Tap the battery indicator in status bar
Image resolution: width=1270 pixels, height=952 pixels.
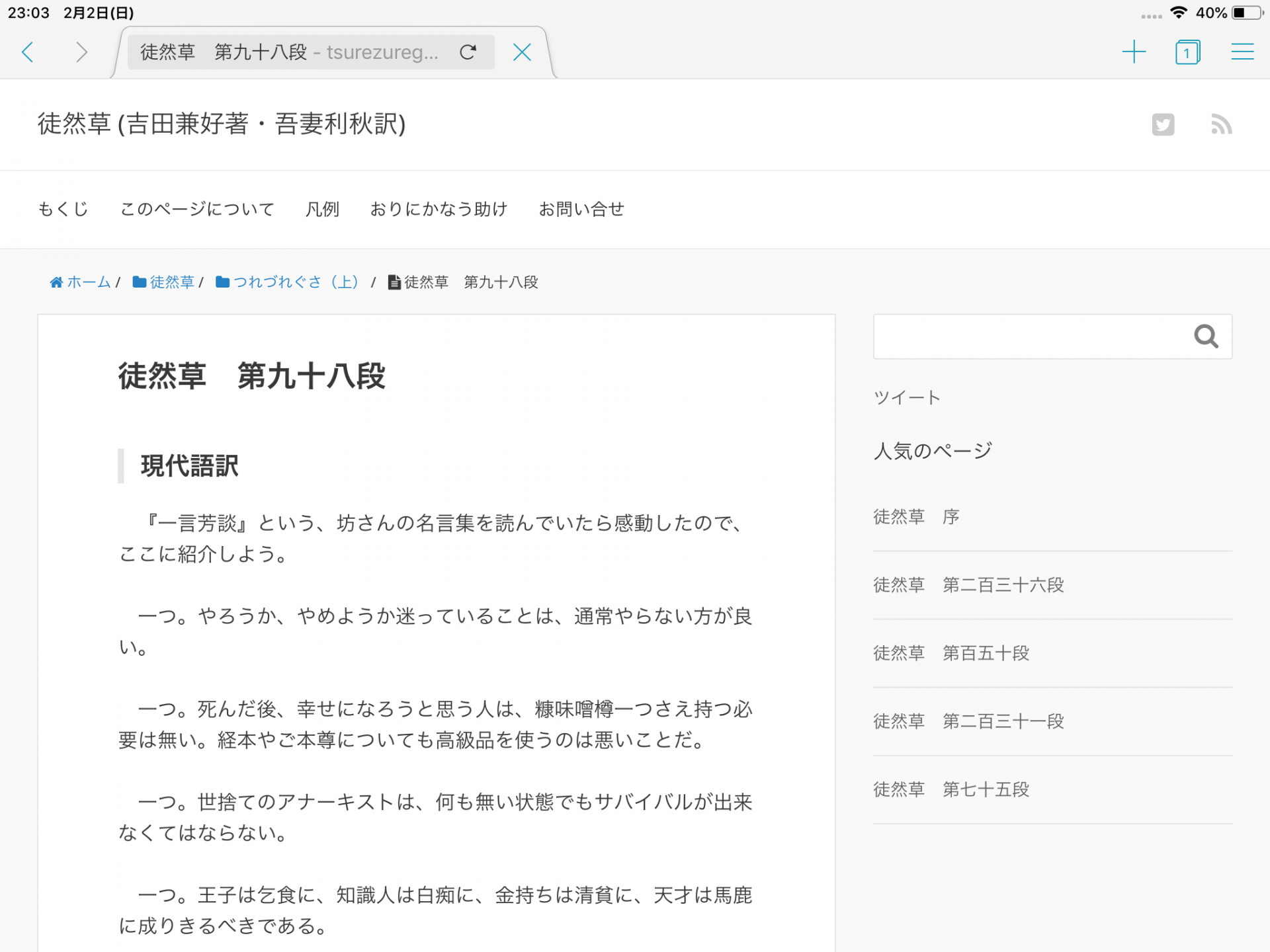click(1247, 13)
